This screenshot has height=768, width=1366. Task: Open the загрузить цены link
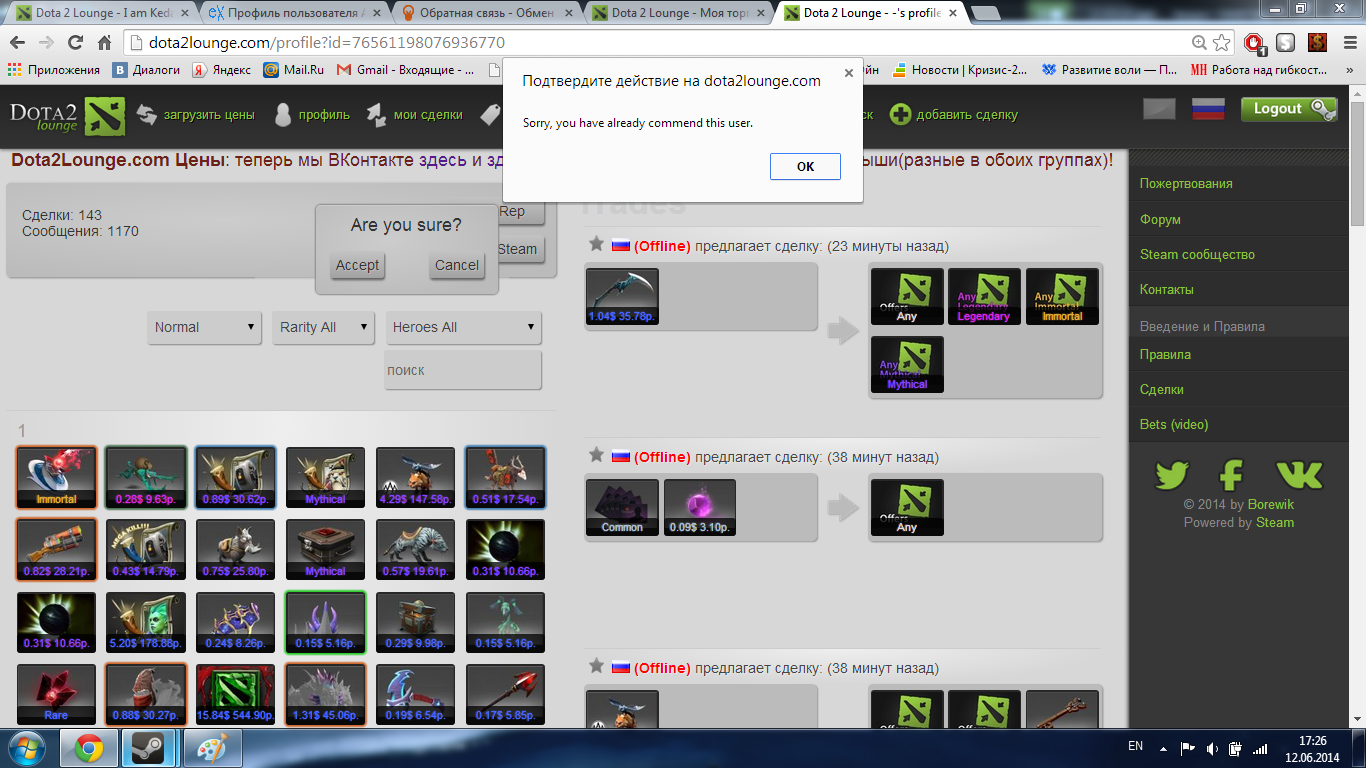(x=210, y=115)
